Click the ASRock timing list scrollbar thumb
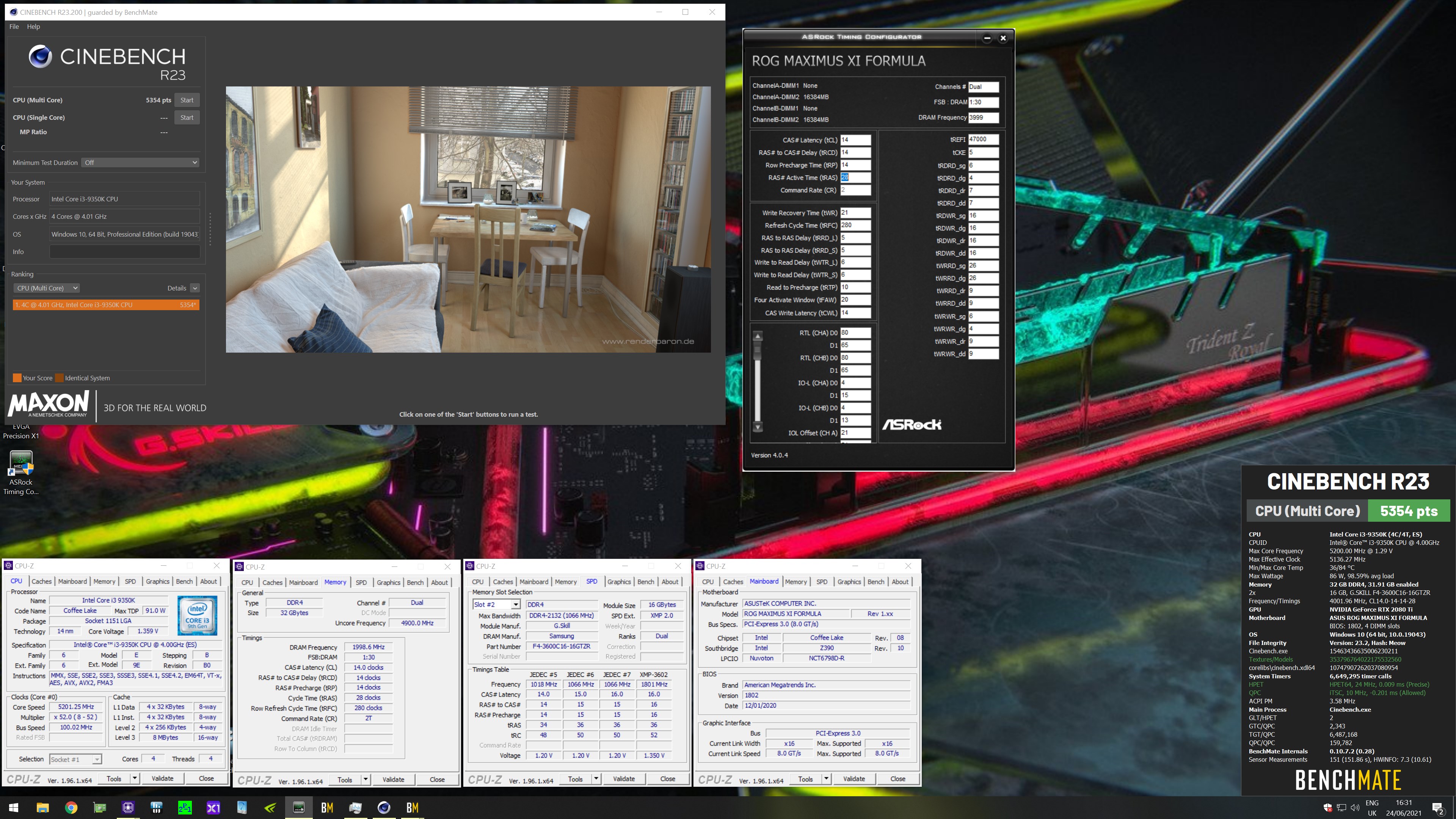This screenshot has width=1456, height=819. coord(758,350)
